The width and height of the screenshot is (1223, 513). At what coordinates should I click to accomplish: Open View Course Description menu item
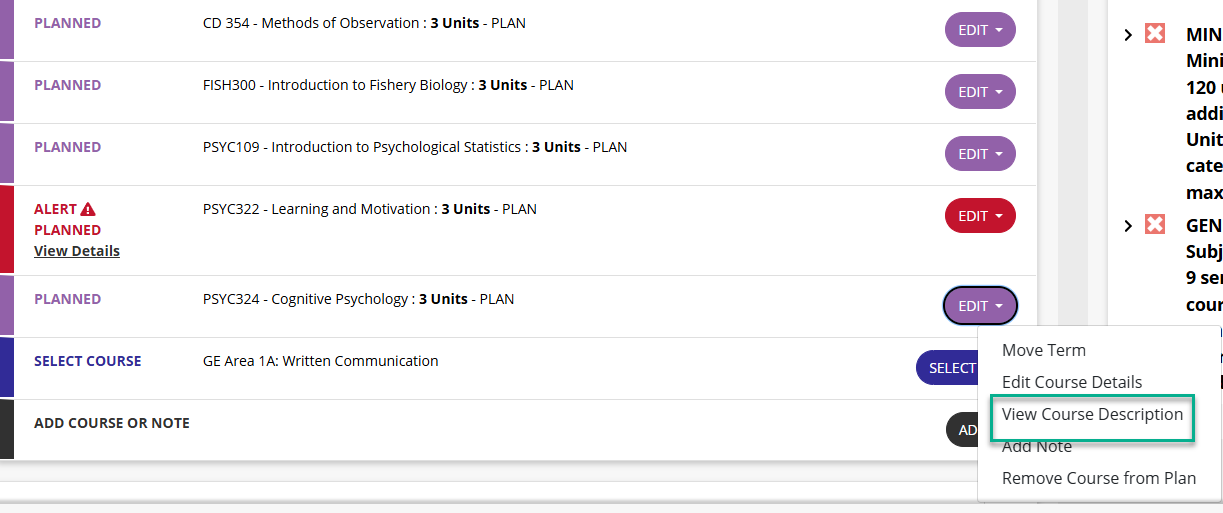(x=1092, y=414)
